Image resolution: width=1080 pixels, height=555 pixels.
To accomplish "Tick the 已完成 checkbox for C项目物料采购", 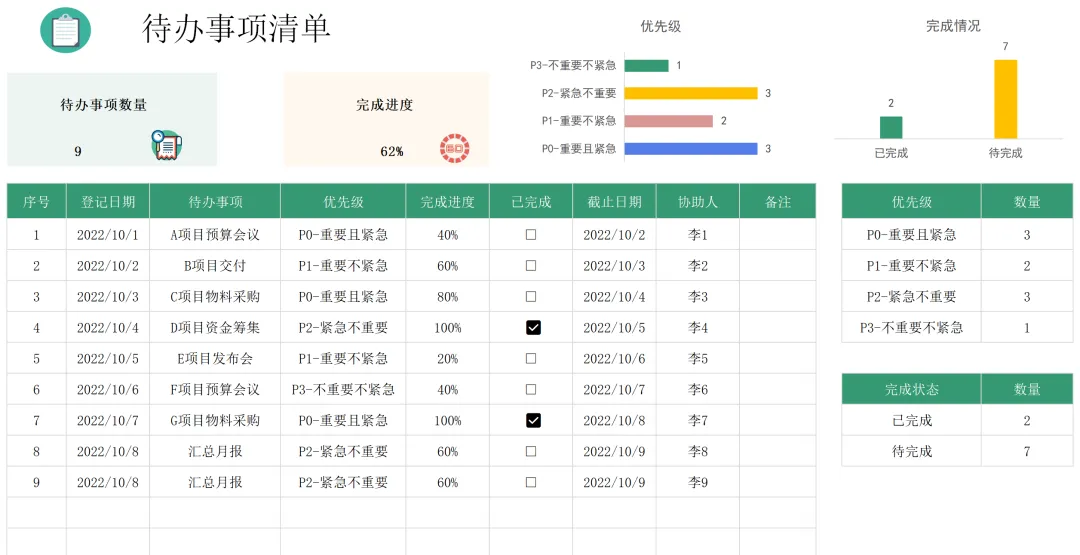I will coord(531,297).
